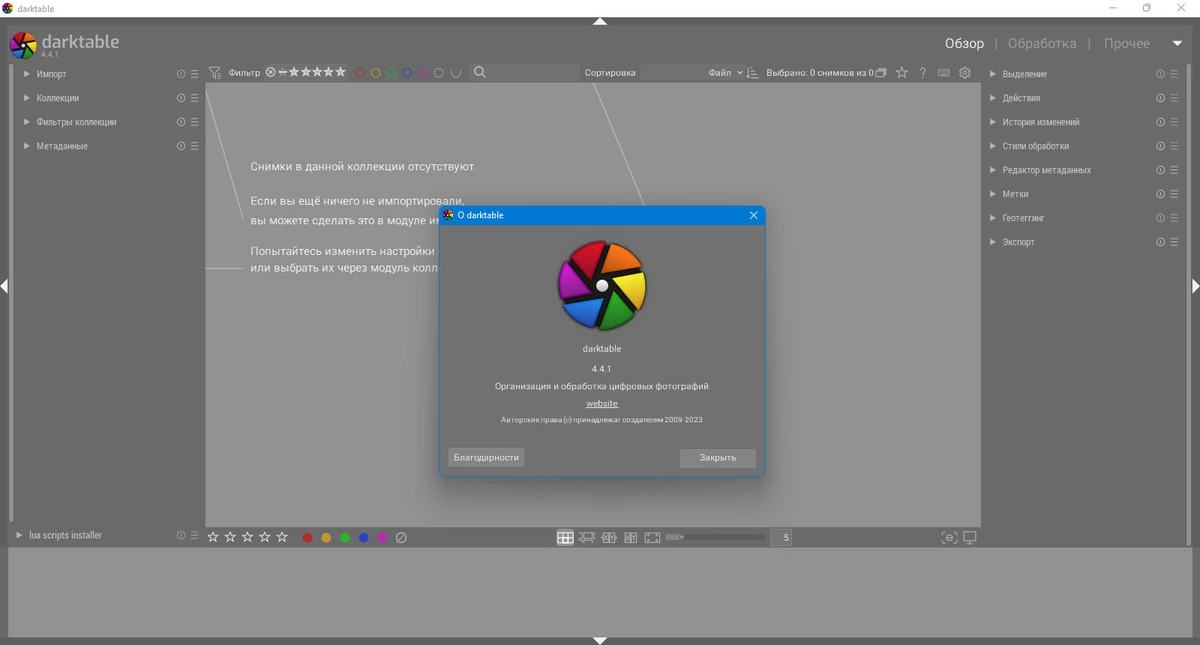1200x645 pixels.
Task: Open the help question mark icon
Action: coord(923,73)
